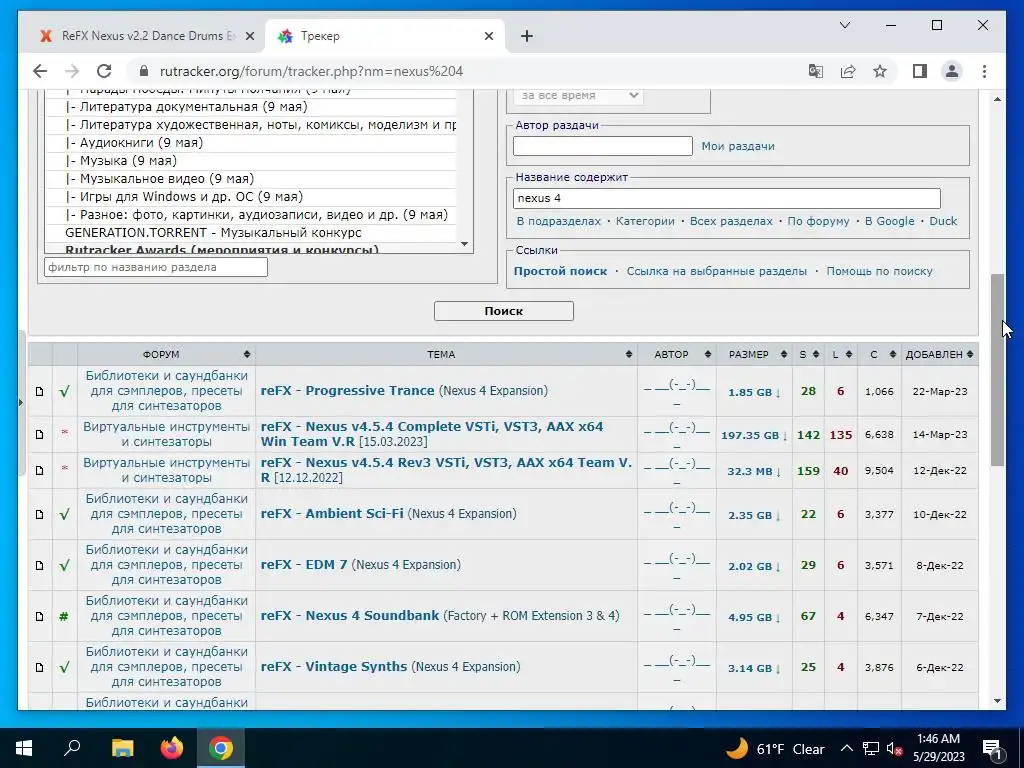Open the notification center icon

click(991, 748)
